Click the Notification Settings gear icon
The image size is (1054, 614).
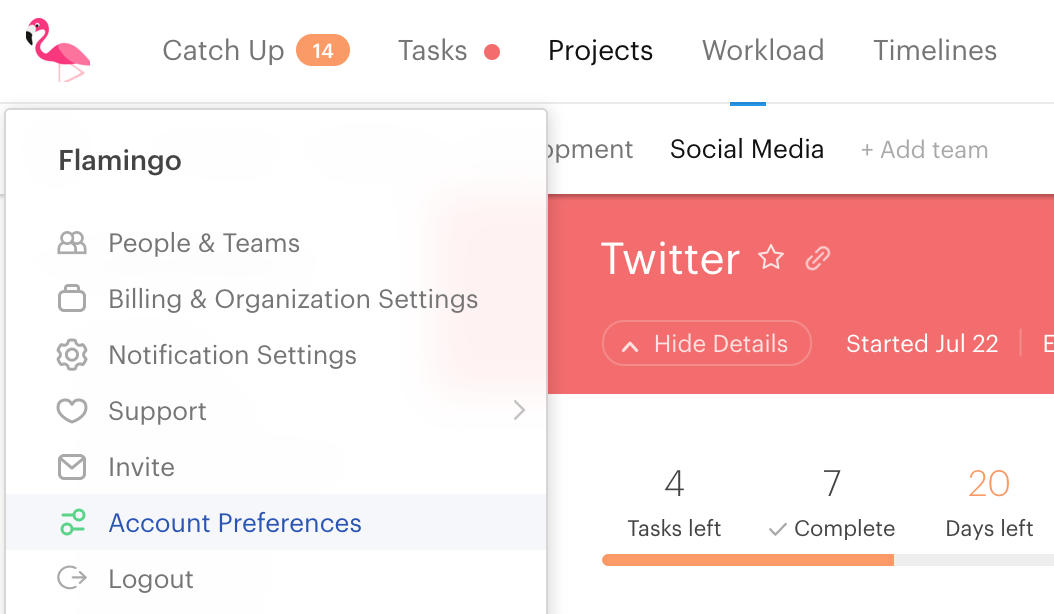click(x=72, y=354)
